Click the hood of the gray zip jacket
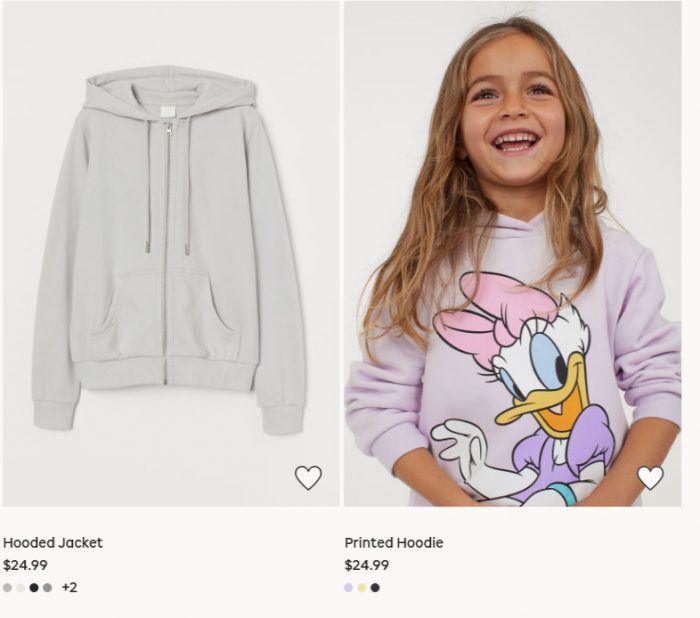The height and width of the screenshot is (618, 700). pos(168,95)
